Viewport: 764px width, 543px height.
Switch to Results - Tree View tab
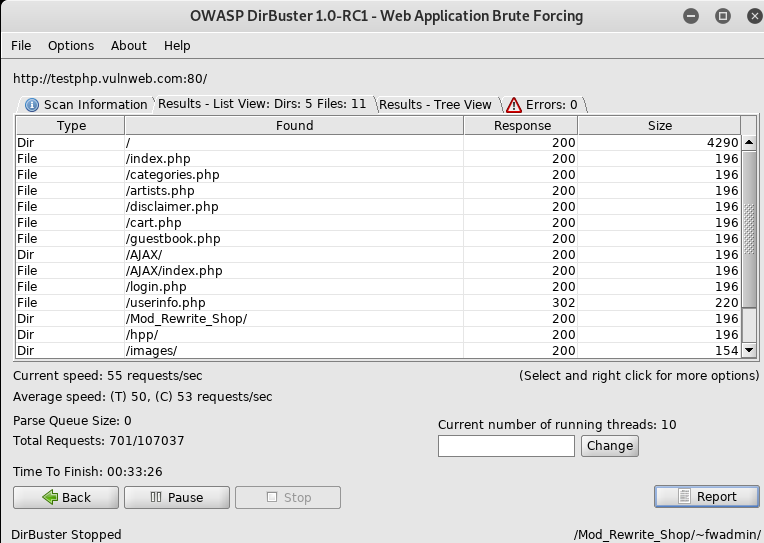438,104
